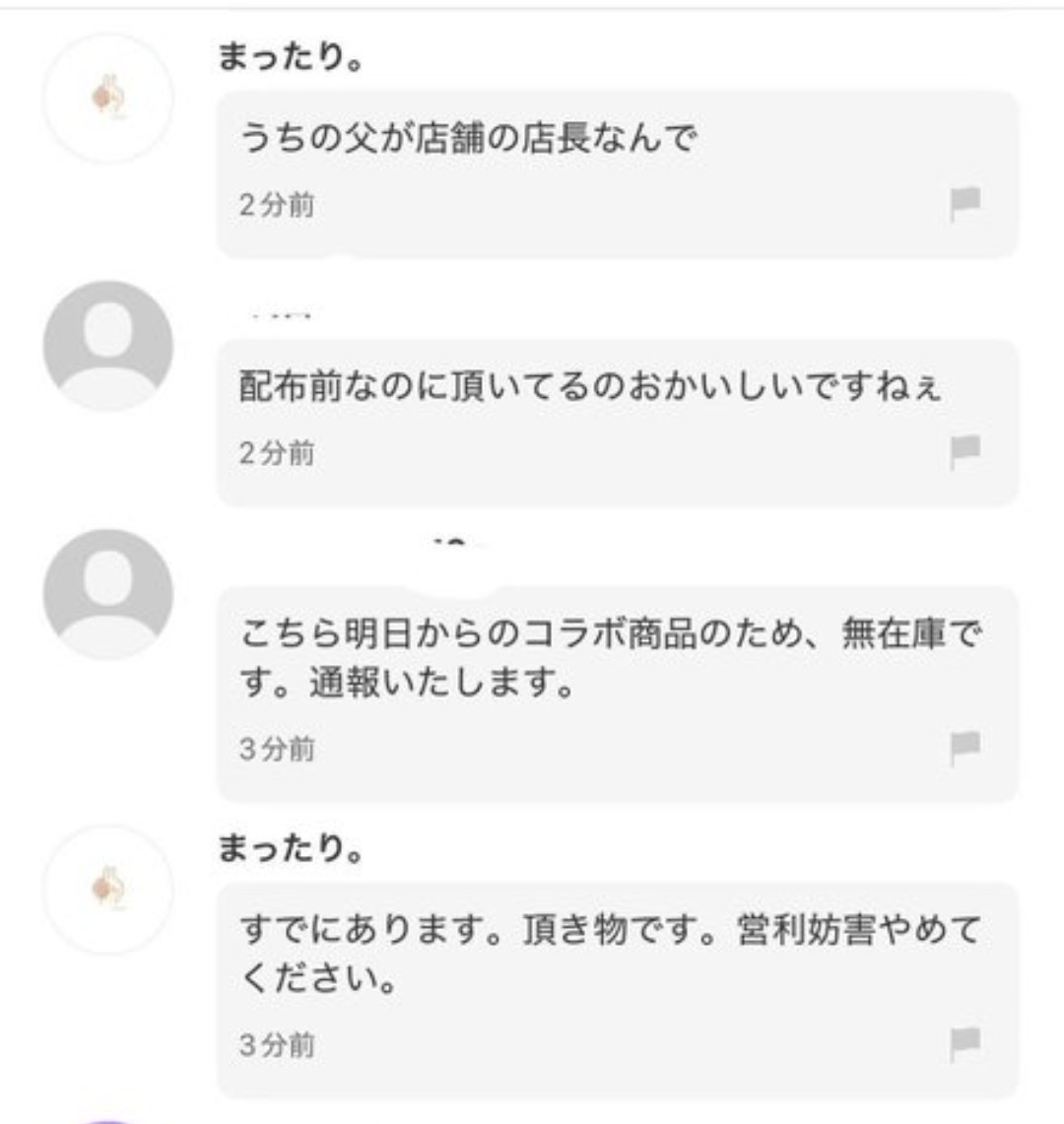Open gray default avatar beside 配布前 comment
Screen dimensions: 1064x1124
tap(108, 346)
